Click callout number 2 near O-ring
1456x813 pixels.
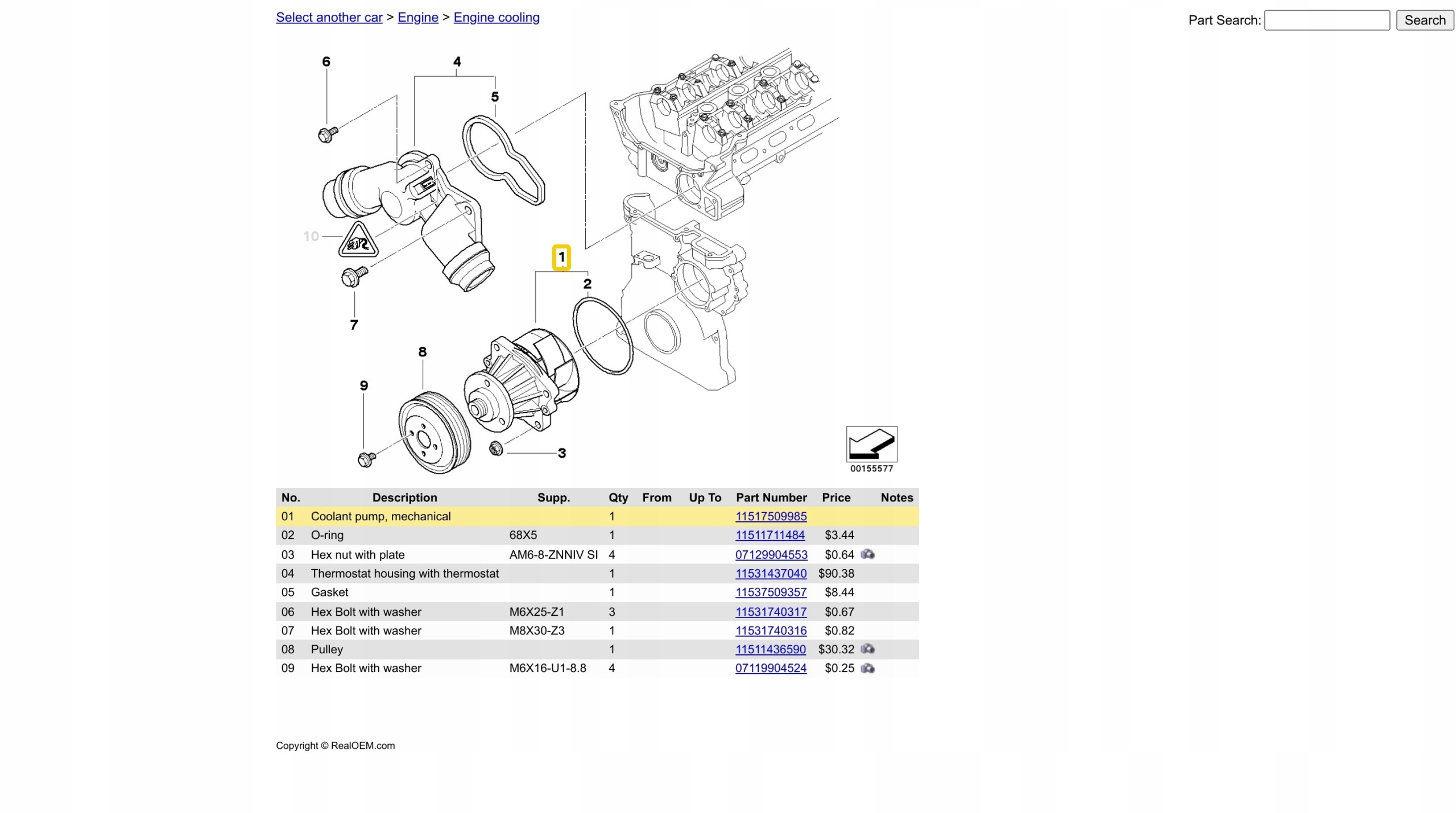click(x=587, y=284)
